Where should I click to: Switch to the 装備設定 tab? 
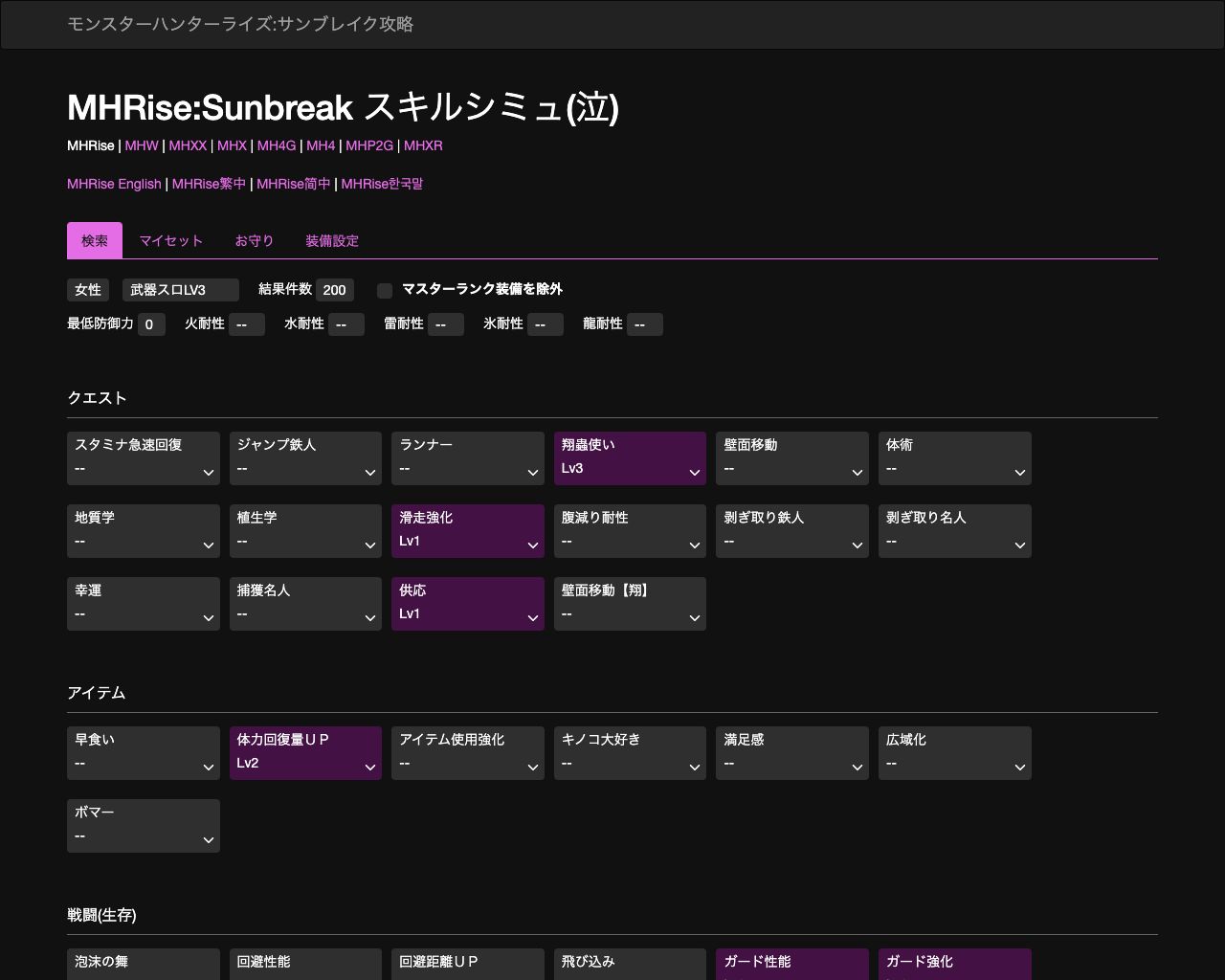(x=332, y=240)
